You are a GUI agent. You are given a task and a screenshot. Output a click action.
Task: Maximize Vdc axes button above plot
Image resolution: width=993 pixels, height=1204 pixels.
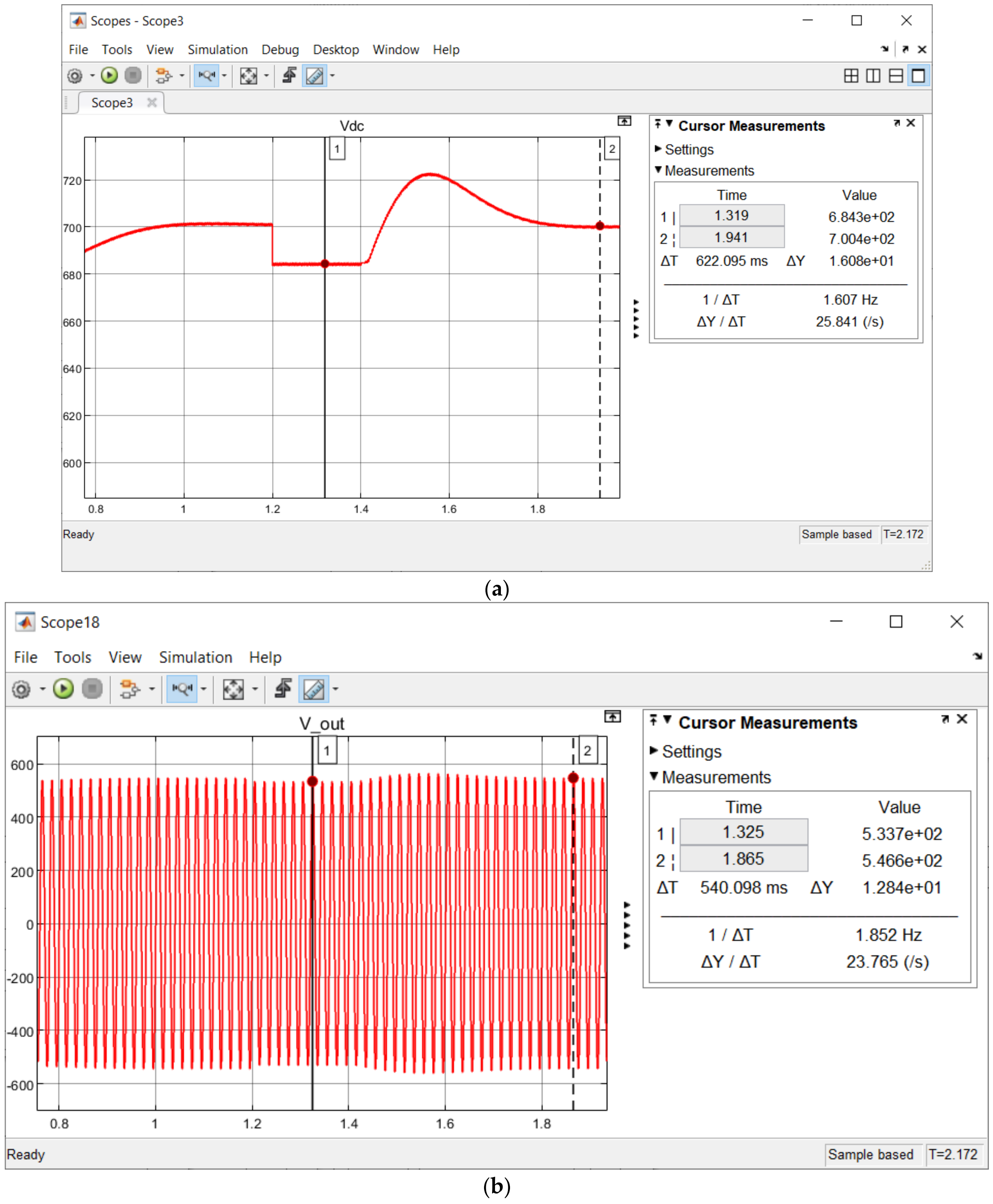pyautogui.click(x=624, y=121)
